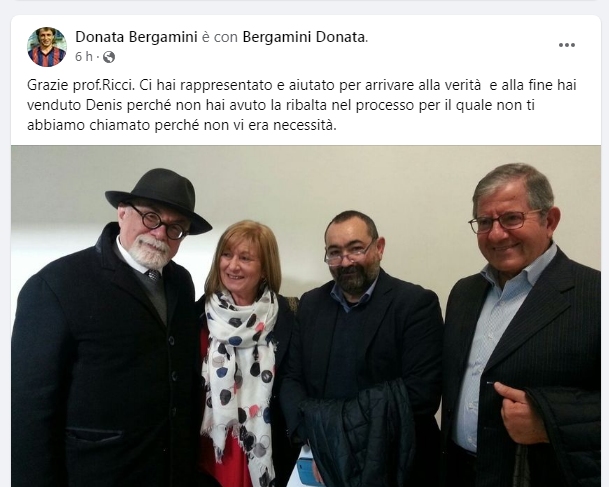Open Donata Bergamini author name link
609x487 pixels.
(x=136, y=37)
